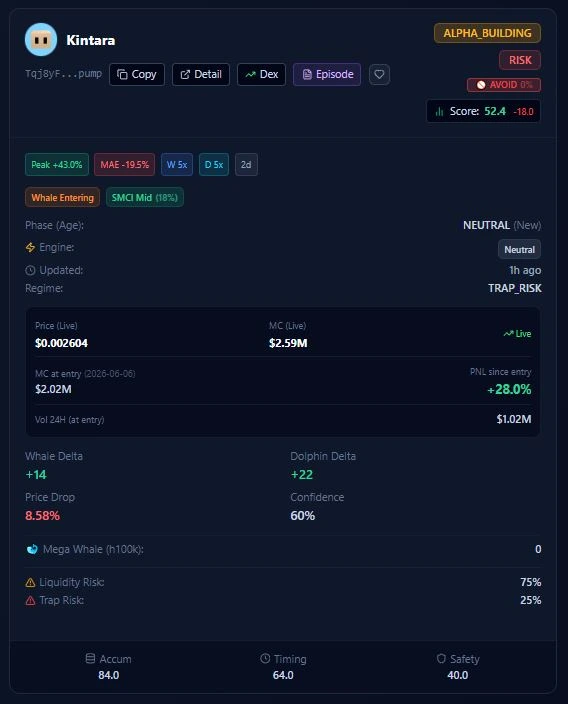Click the Kintara token name
The image size is (568, 704).
(91, 40)
